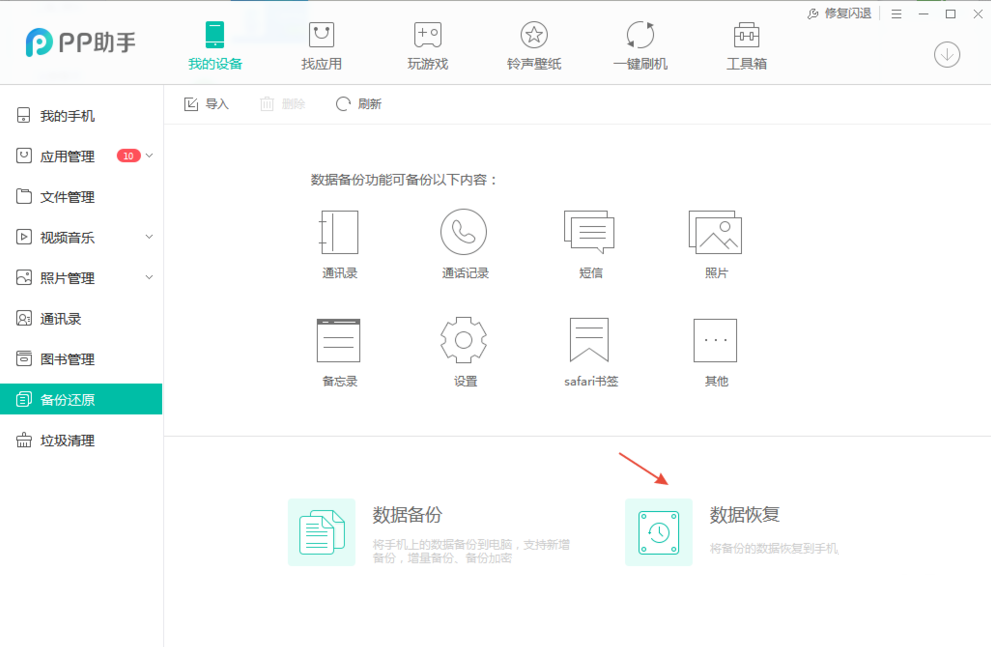Click the 其他 other data icon
This screenshot has width=991, height=647.
point(715,342)
